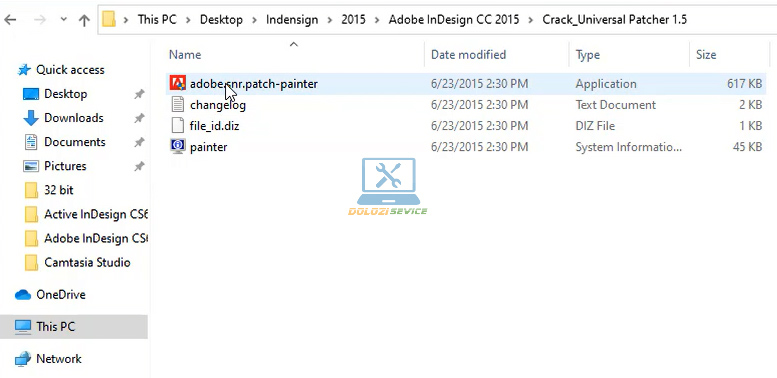Click the Network icon in sidebar
The height and width of the screenshot is (378, 777).
tap(23, 359)
